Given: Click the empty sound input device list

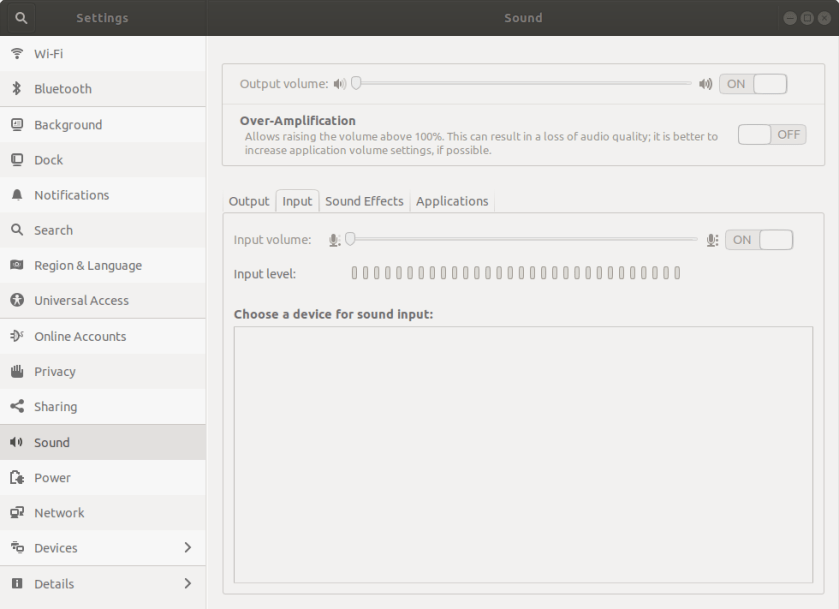Looking at the screenshot, I should pos(523,455).
